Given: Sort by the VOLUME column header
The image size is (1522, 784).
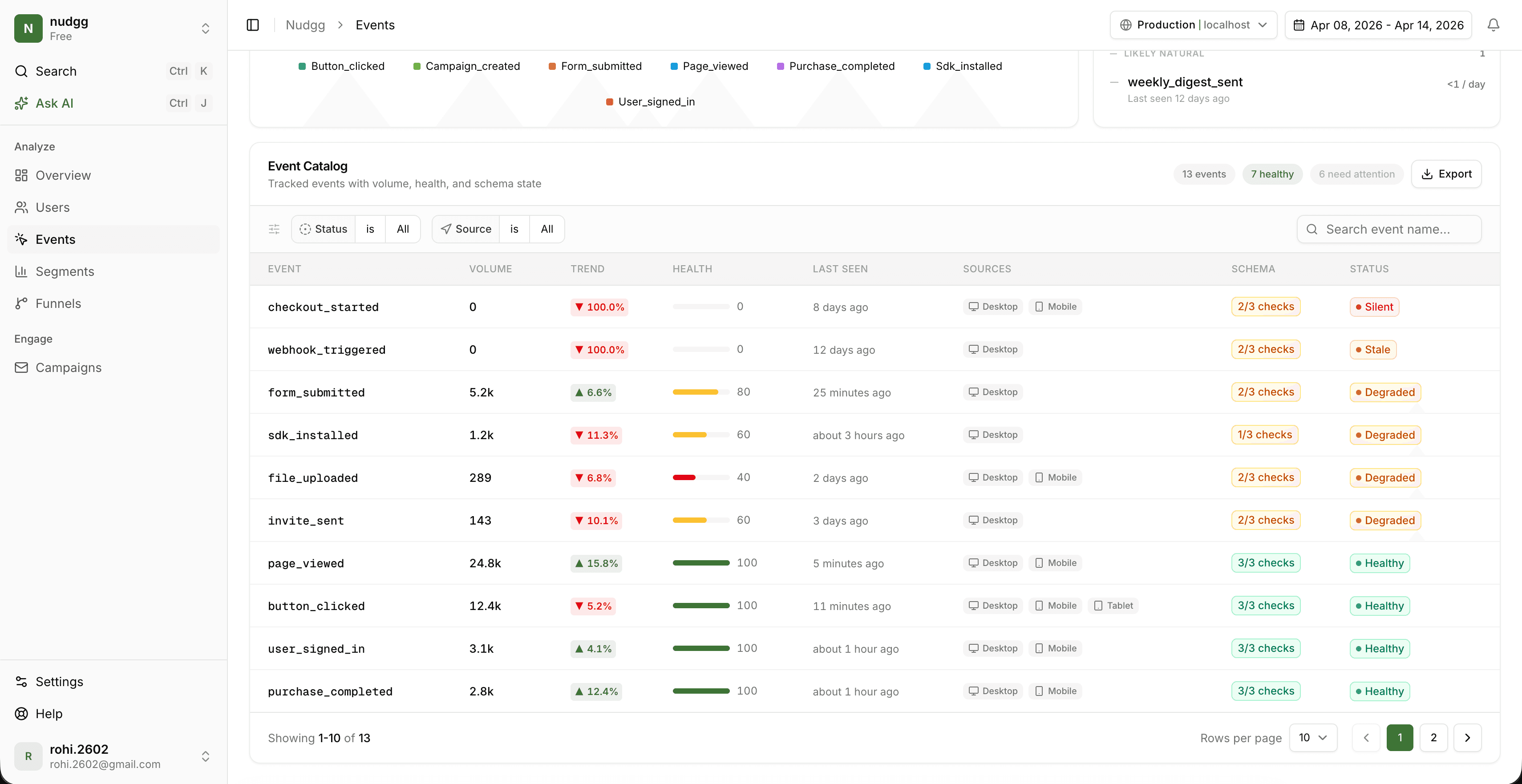Looking at the screenshot, I should 490,269.
